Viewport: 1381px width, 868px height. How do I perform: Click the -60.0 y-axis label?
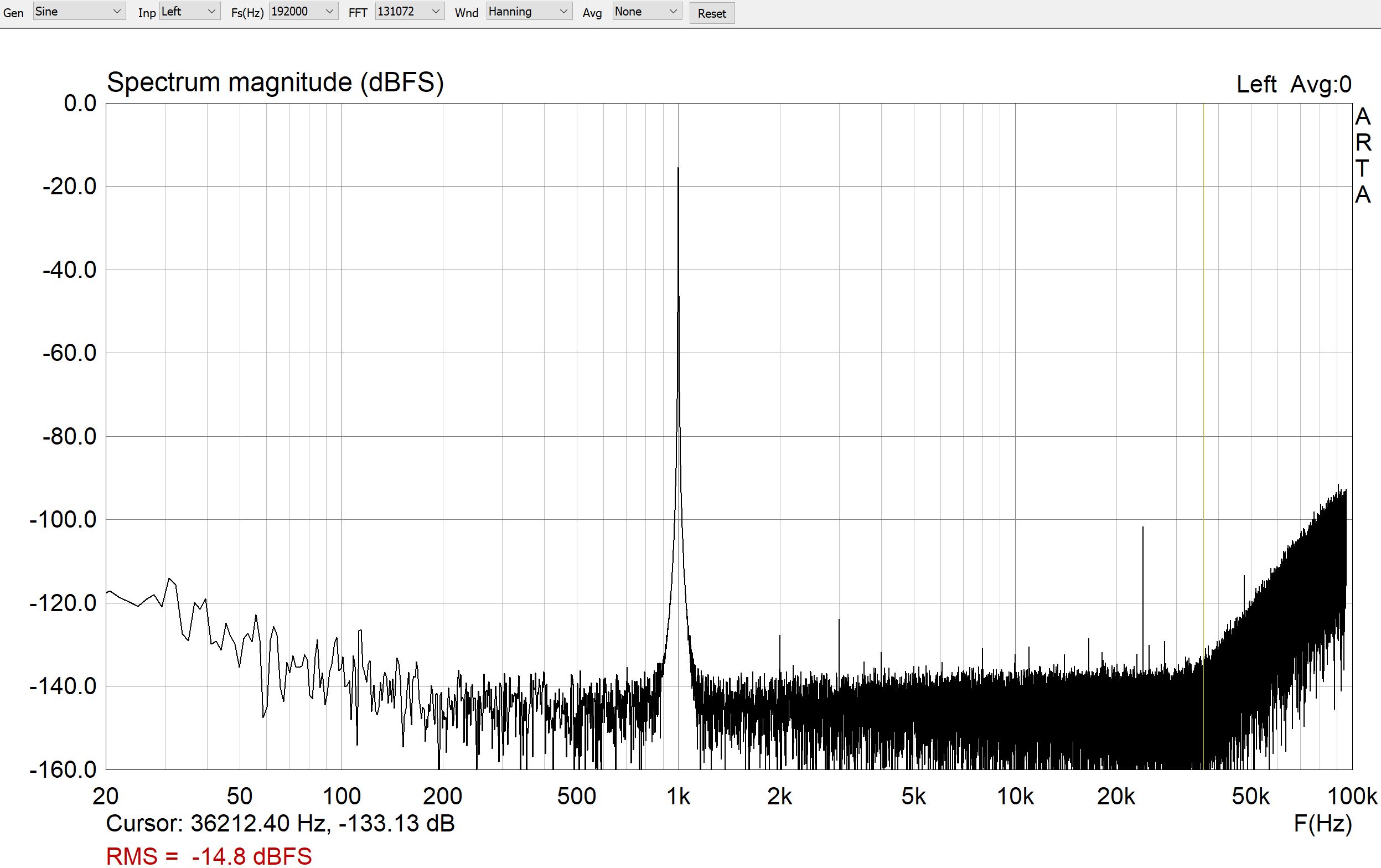click(69, 353)
